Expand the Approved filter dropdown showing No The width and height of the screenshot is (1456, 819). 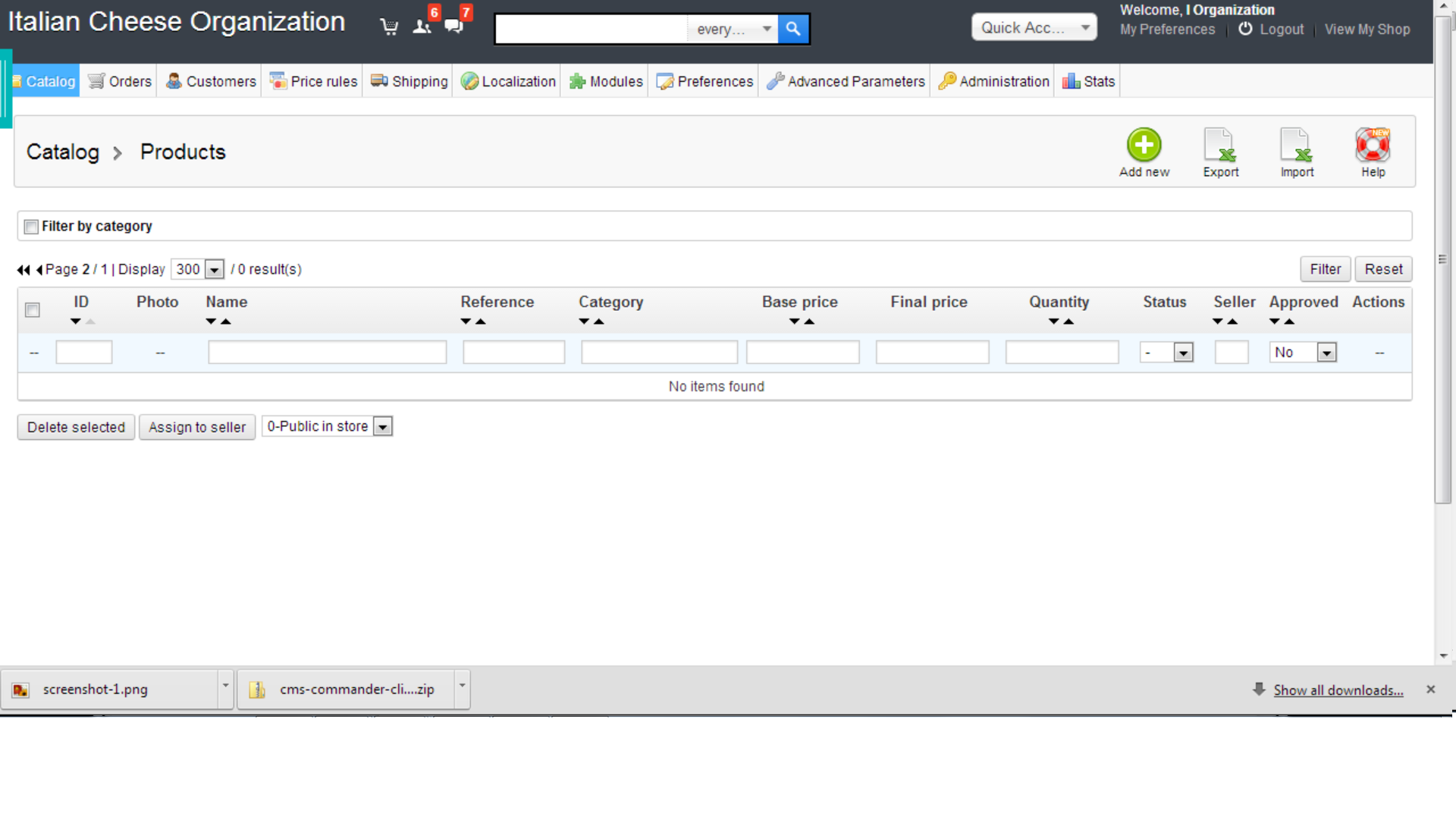1302,353
